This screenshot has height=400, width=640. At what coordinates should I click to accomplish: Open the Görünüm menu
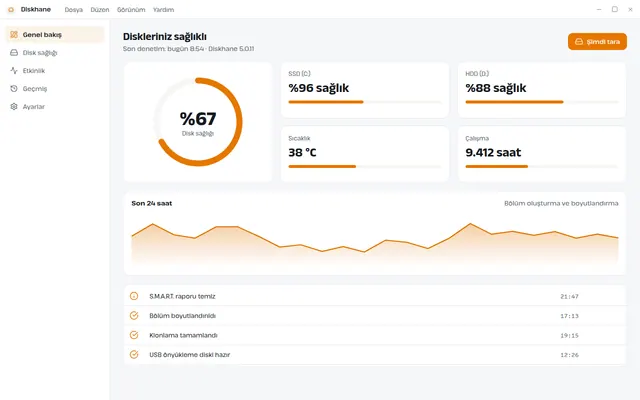pos(131,9)
